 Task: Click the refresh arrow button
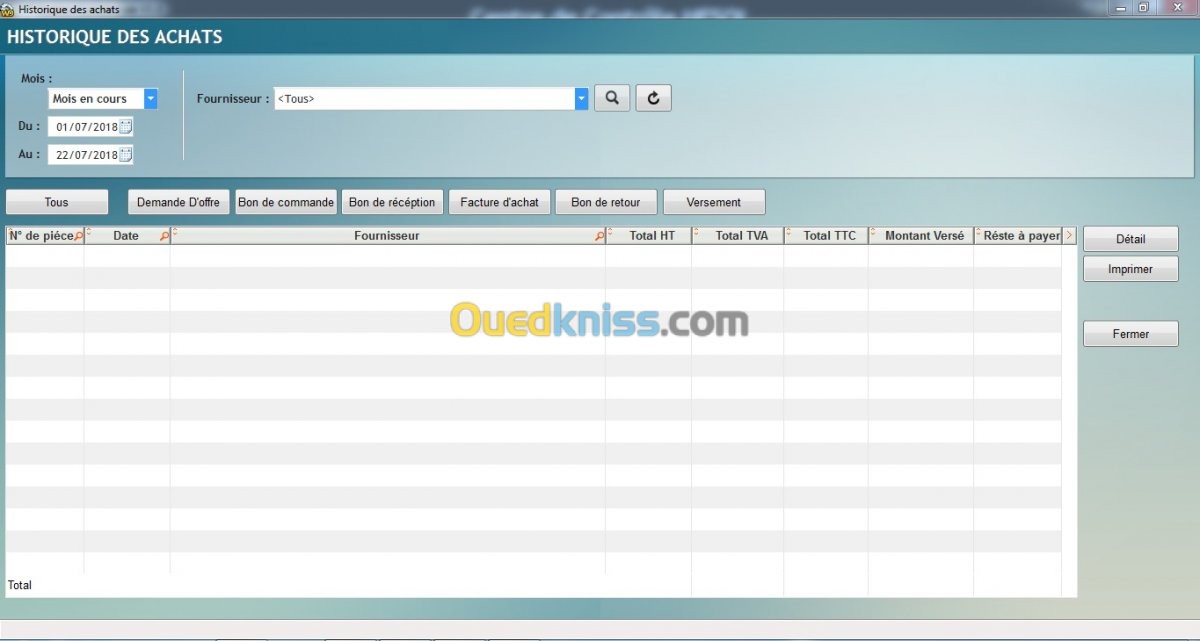click(x=653, y=98)
